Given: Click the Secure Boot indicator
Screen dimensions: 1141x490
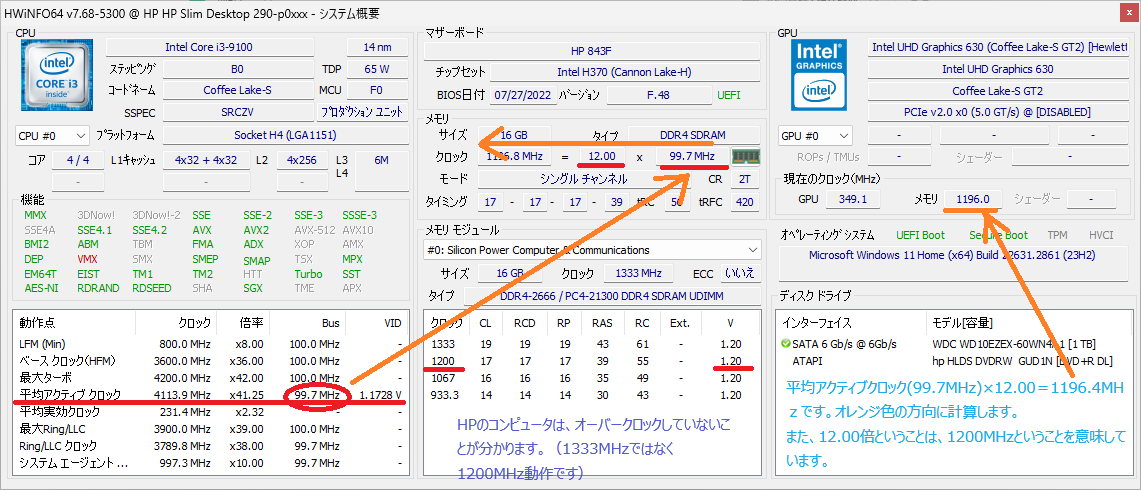Looking at the screenshot, I should click(x=998, y=235).
